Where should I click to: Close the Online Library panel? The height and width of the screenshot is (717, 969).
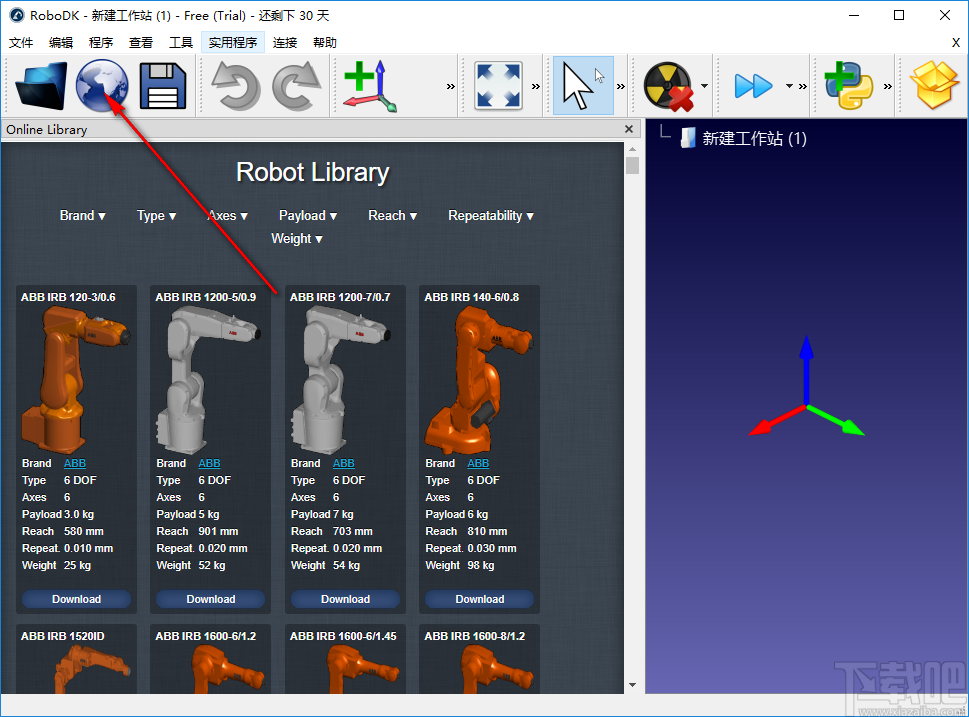point(629,129)
